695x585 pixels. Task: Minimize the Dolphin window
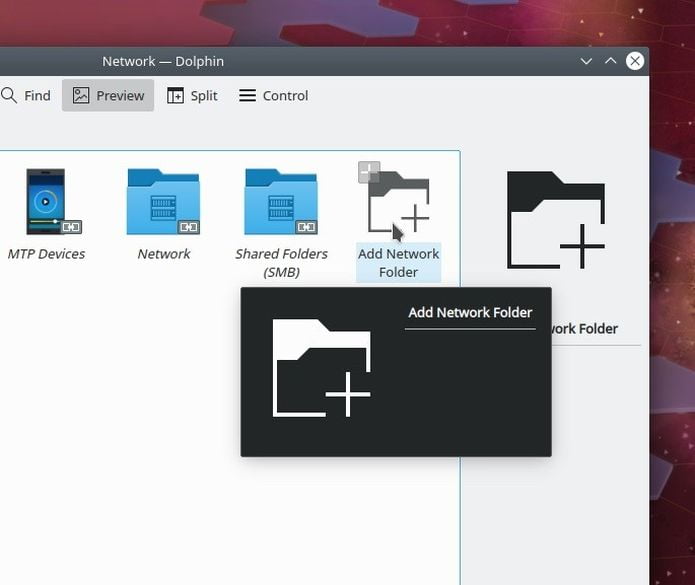coord(586,61)
